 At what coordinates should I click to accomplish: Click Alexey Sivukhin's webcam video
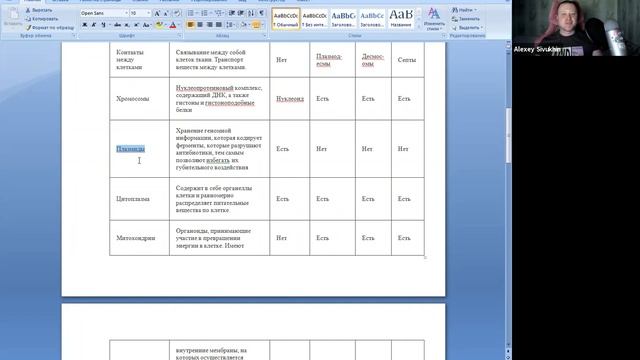click(x=576, y=28)
